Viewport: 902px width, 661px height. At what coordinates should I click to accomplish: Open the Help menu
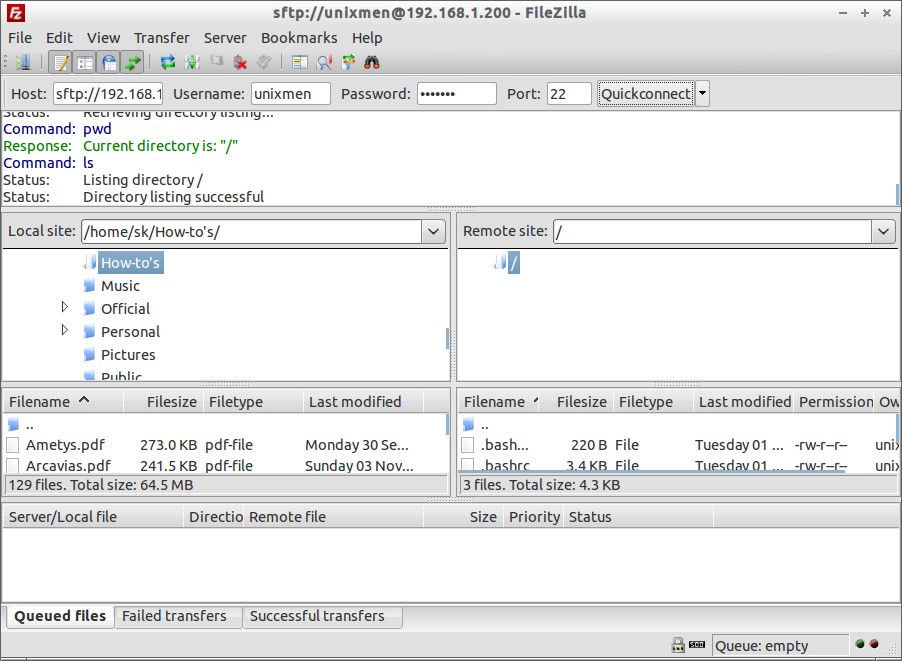click(x=367, y=38)
